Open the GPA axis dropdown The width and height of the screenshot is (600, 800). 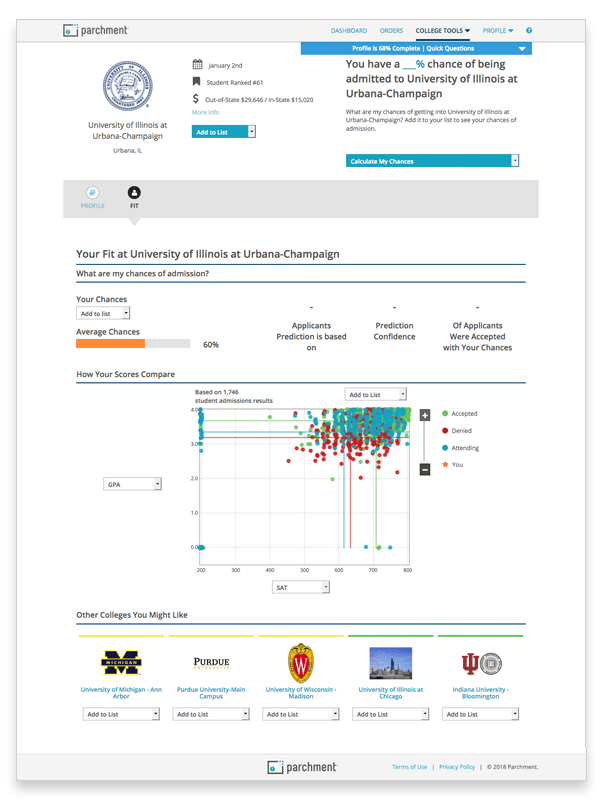tap(132, 484)
